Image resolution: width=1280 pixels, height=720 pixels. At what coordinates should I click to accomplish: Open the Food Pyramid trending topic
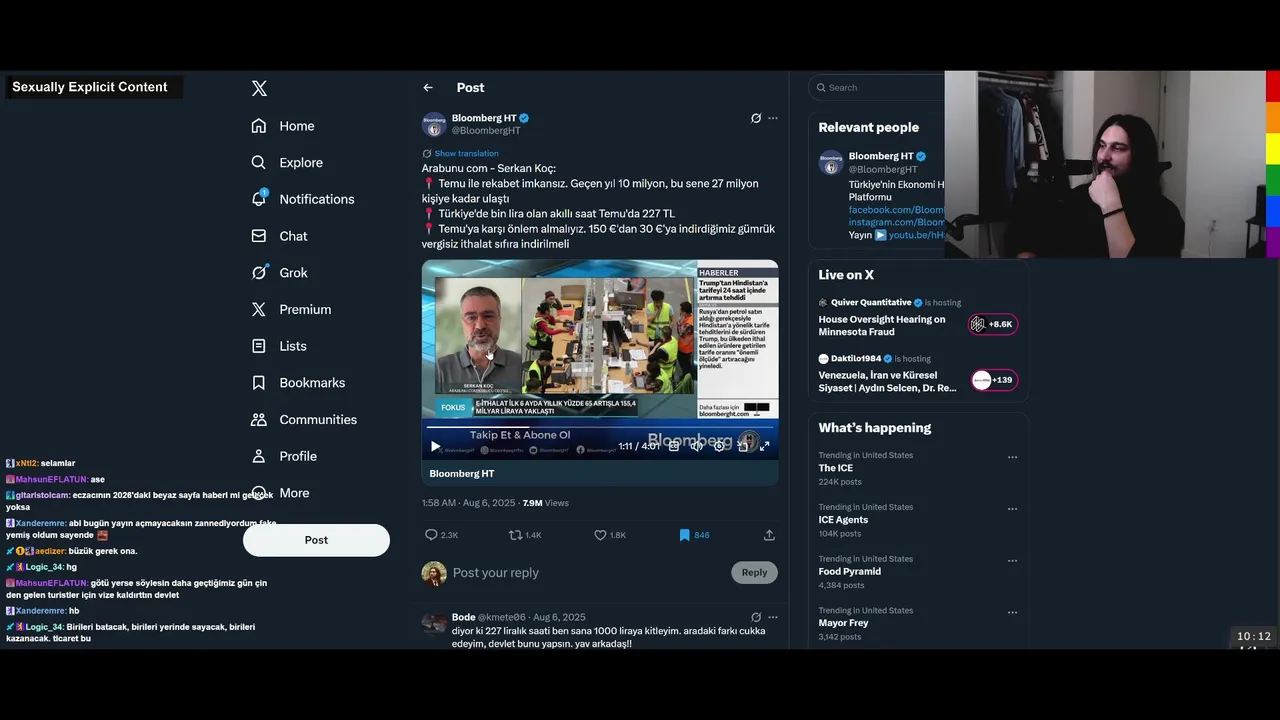[x=849, y=572]
